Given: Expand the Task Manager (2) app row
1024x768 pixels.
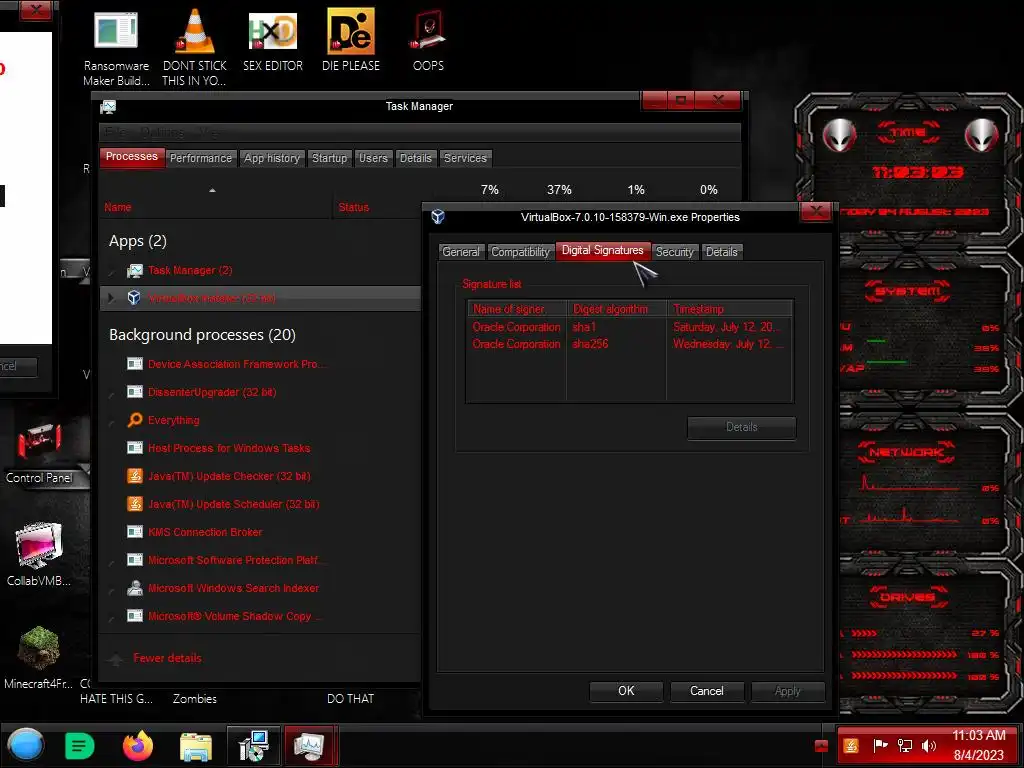Looking at the screenshot, I should (111, 270).
